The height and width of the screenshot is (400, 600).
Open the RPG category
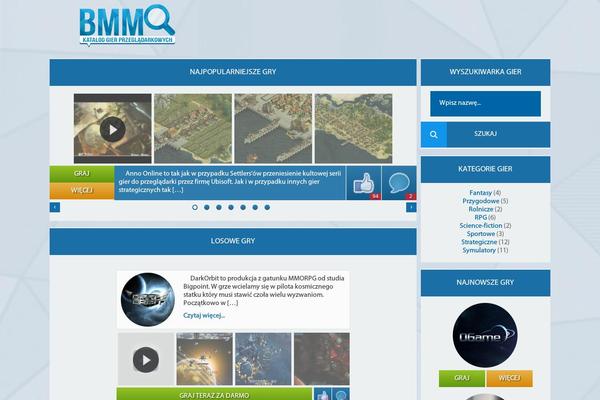coord(481,217)
